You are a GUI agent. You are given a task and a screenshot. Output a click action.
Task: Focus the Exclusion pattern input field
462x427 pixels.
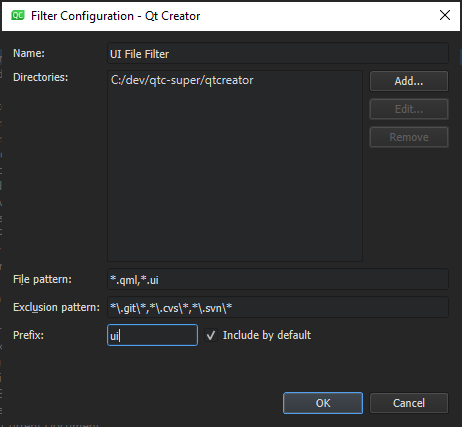[x=278, y=307]
